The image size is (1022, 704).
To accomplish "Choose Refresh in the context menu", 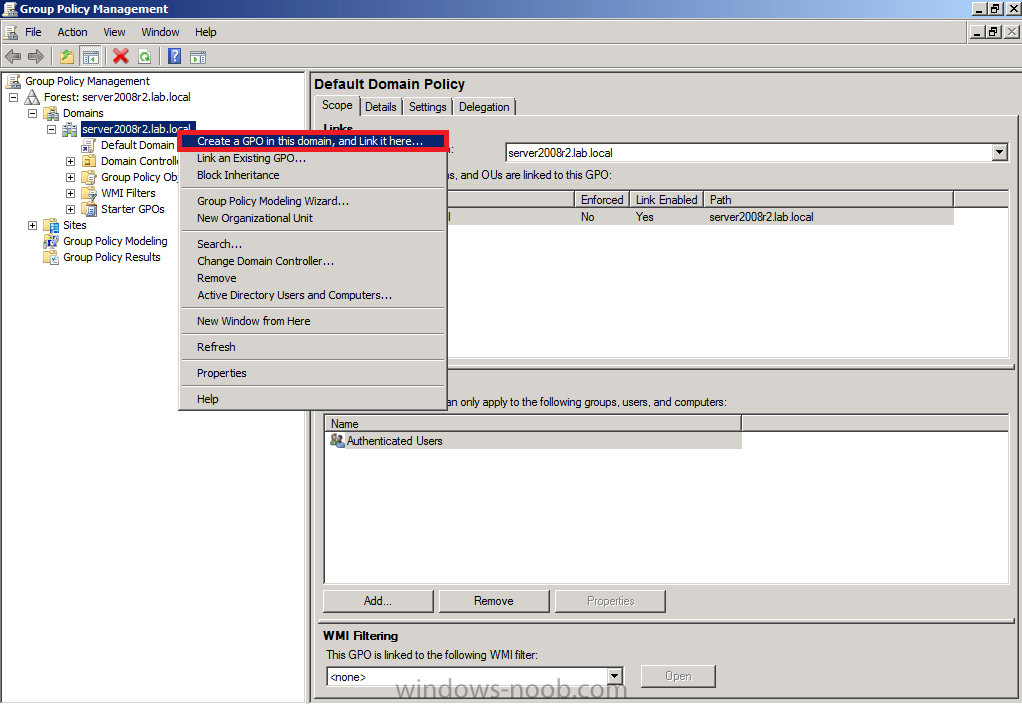I will [313, 347].
